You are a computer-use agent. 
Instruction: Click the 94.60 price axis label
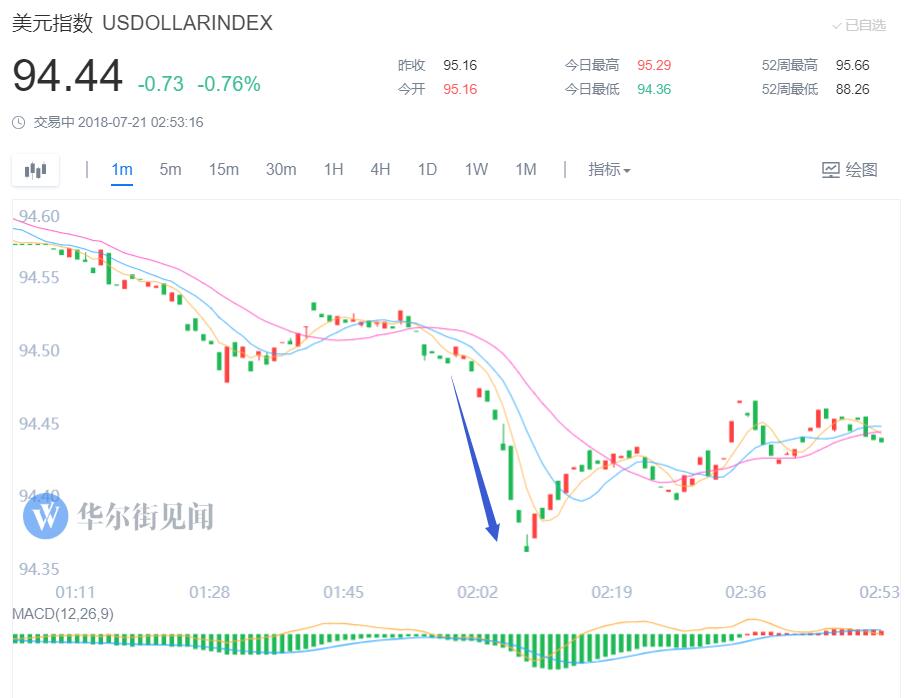(39, 217)
